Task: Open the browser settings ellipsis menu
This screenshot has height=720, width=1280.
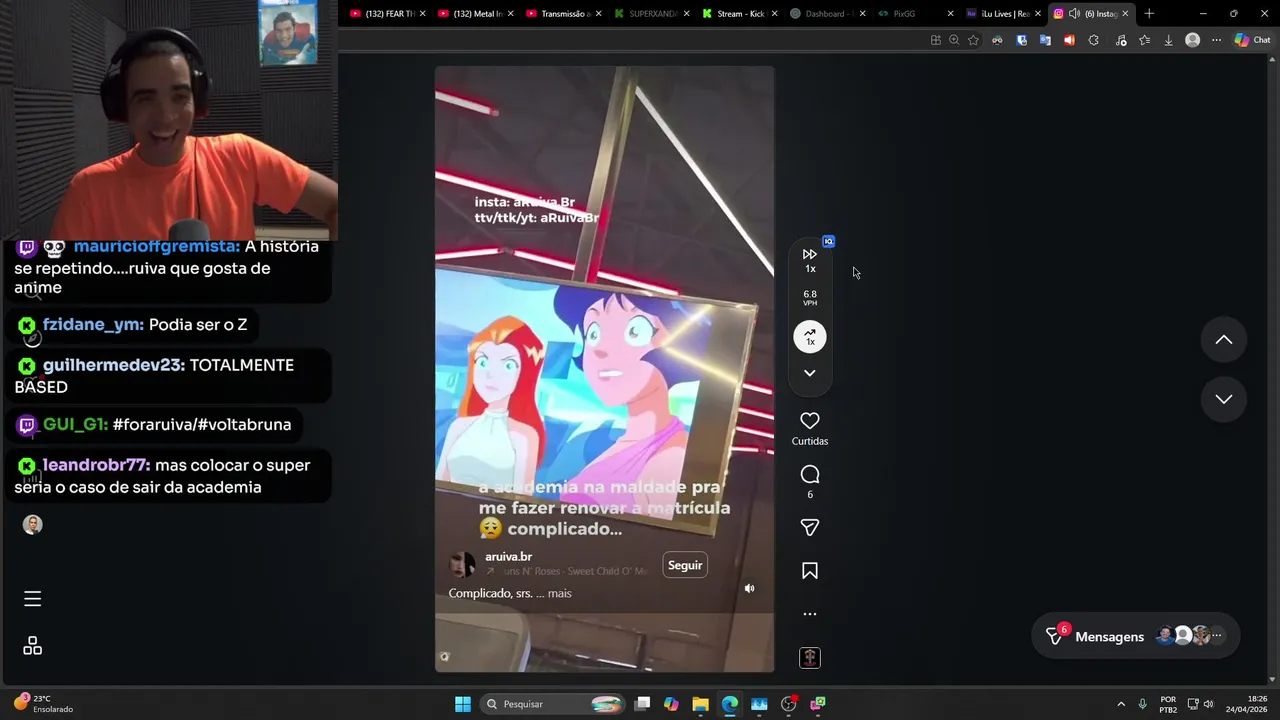Action: (x=1216, y=40)
